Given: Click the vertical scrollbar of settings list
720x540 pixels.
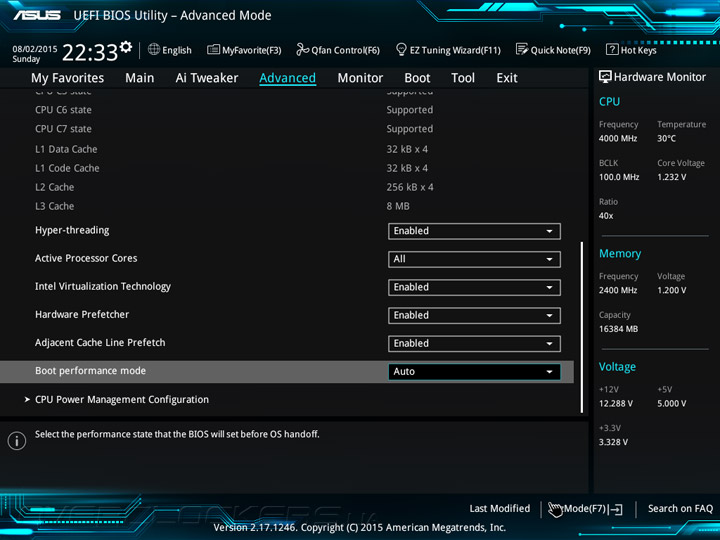Looking at the screenshot, I should pos(582,327).
